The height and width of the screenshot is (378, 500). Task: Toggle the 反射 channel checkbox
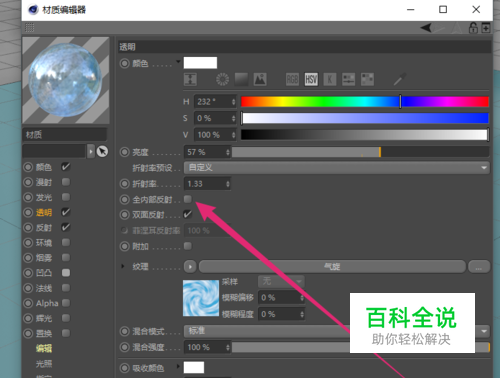coord(66,227)
